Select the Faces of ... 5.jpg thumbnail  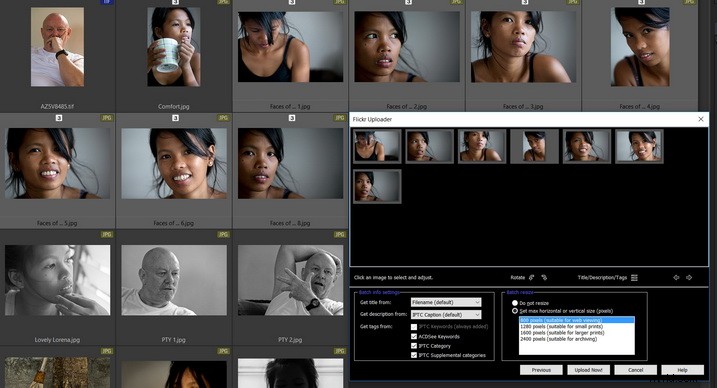click(x=57, y=163)
